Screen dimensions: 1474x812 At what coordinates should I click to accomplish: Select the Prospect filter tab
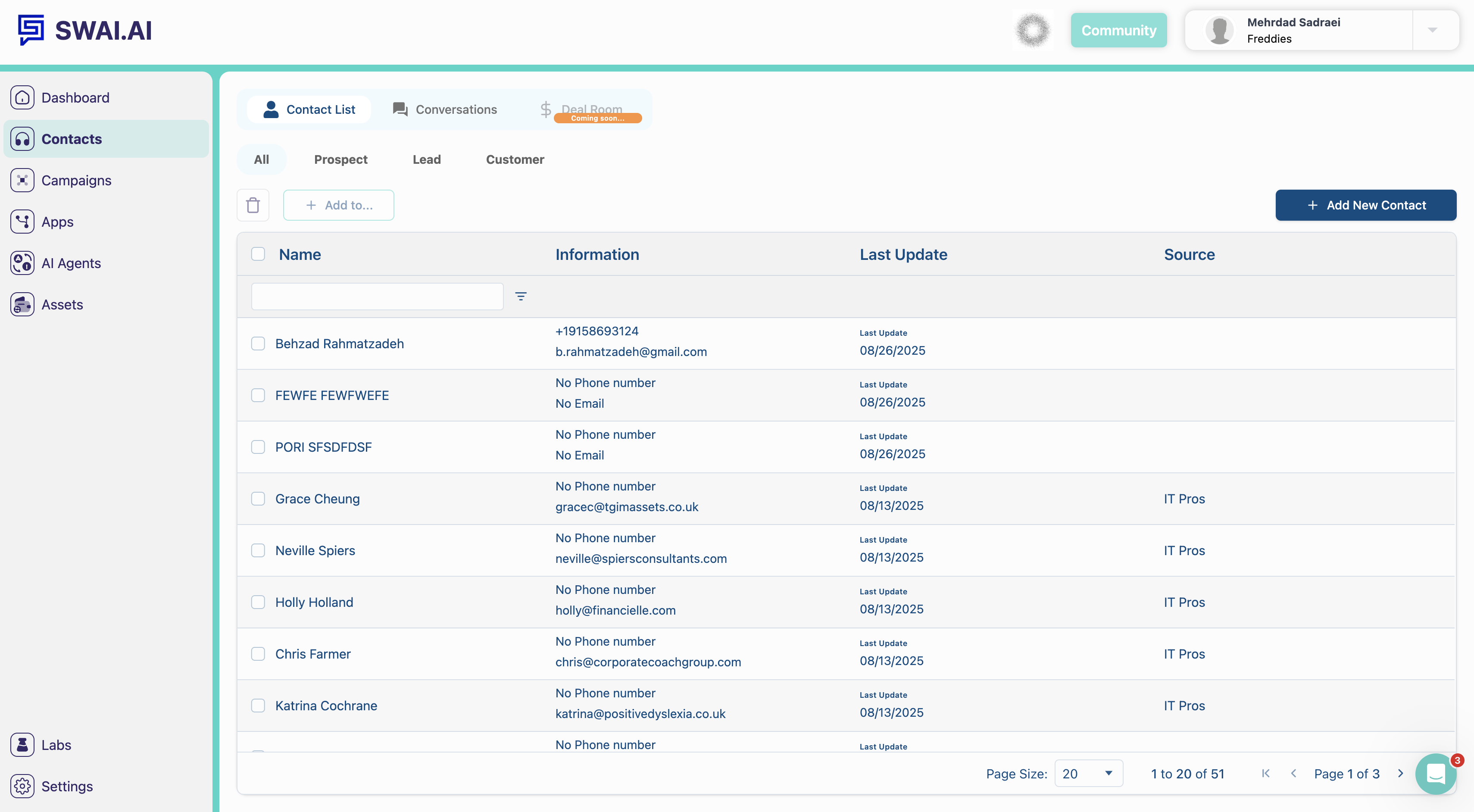pos(340,159)
